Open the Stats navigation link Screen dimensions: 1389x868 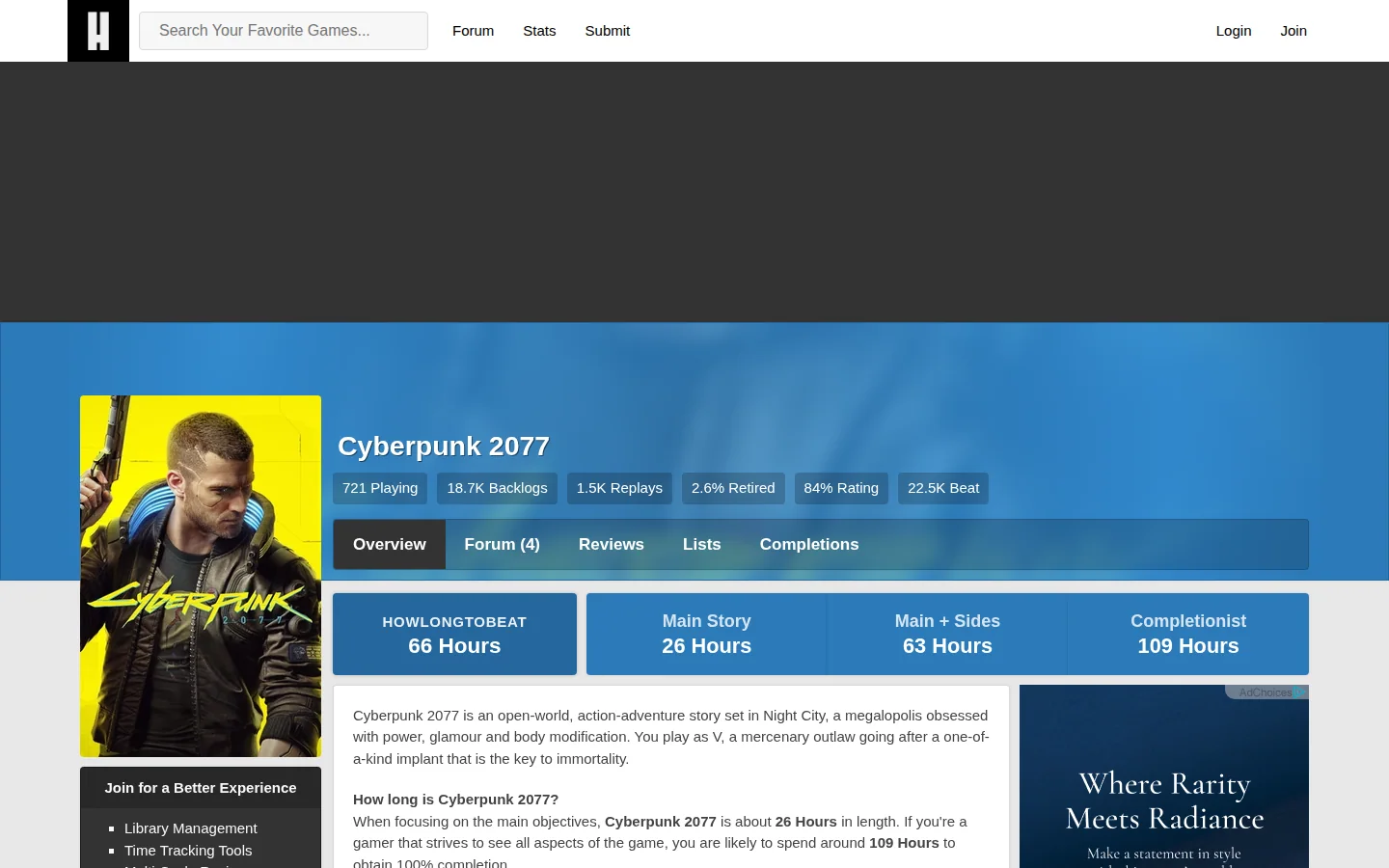(539, 31)
